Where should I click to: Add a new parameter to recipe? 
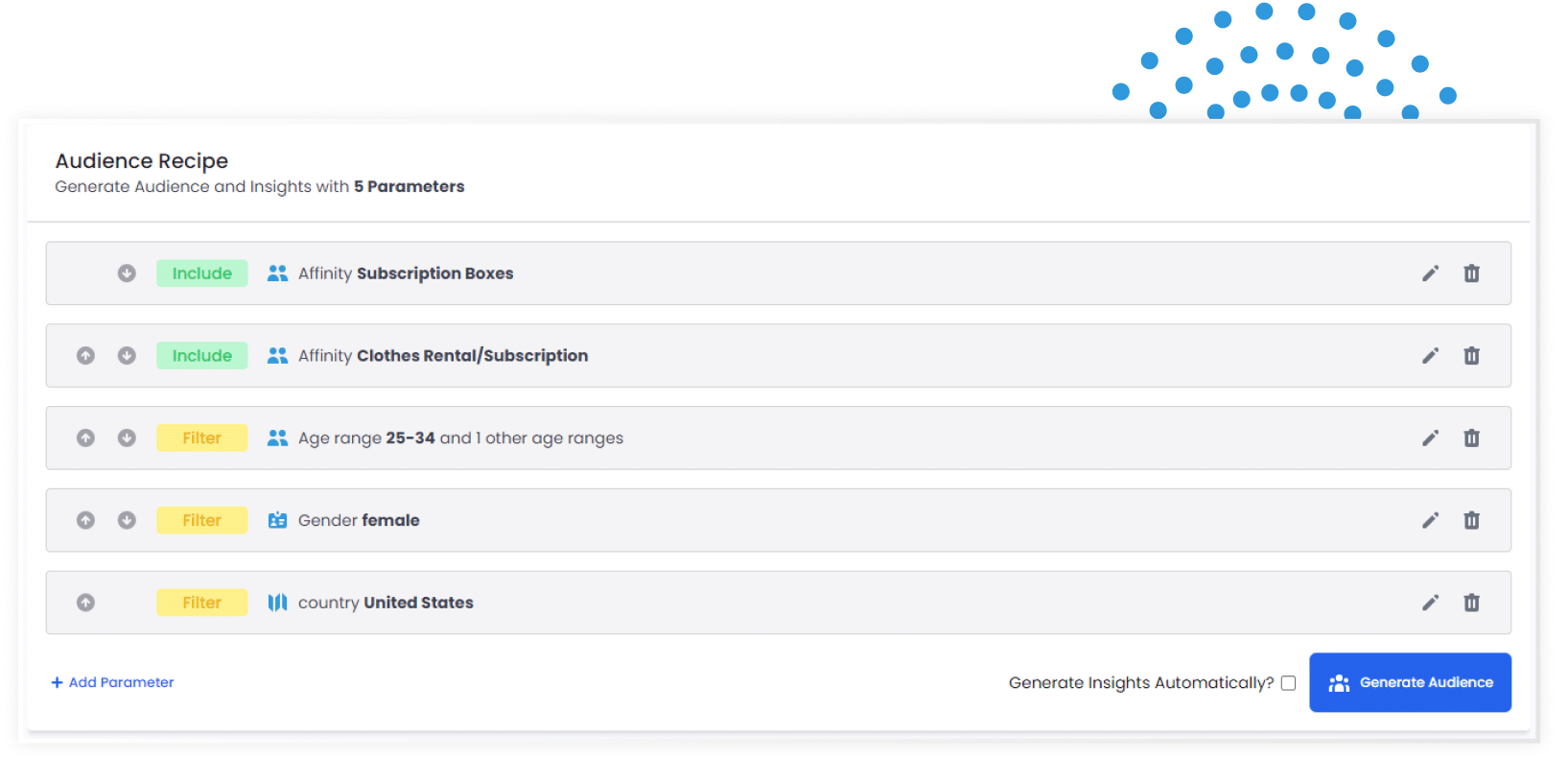tap(112, 682)
